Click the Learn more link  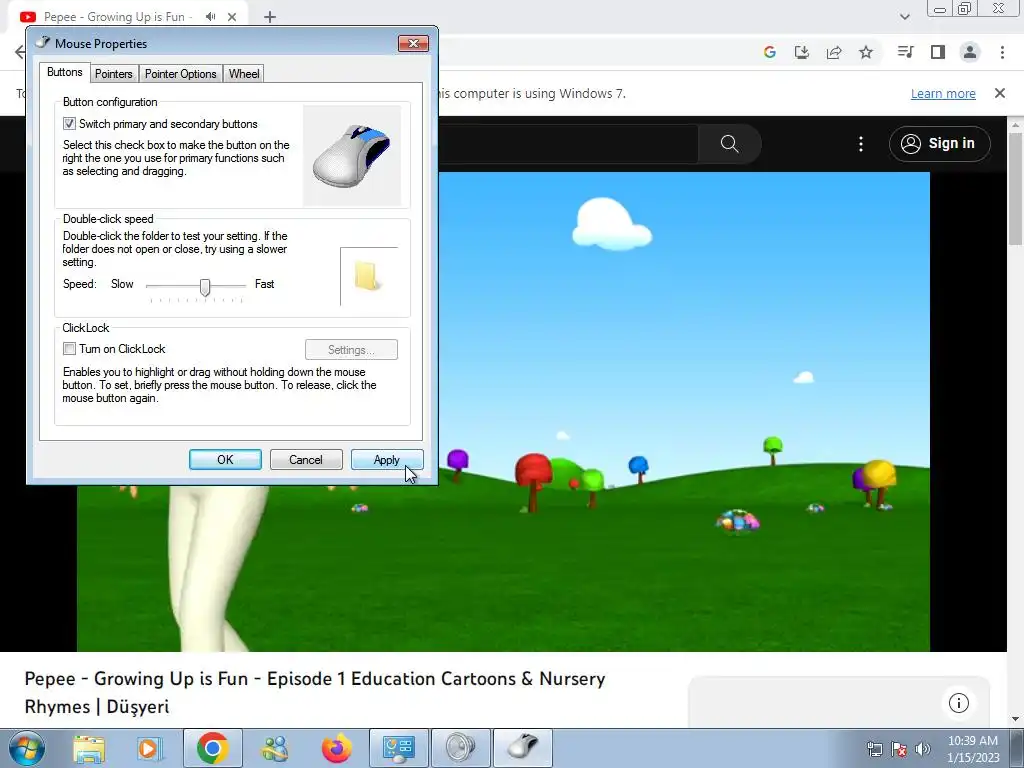pos(943,93)
